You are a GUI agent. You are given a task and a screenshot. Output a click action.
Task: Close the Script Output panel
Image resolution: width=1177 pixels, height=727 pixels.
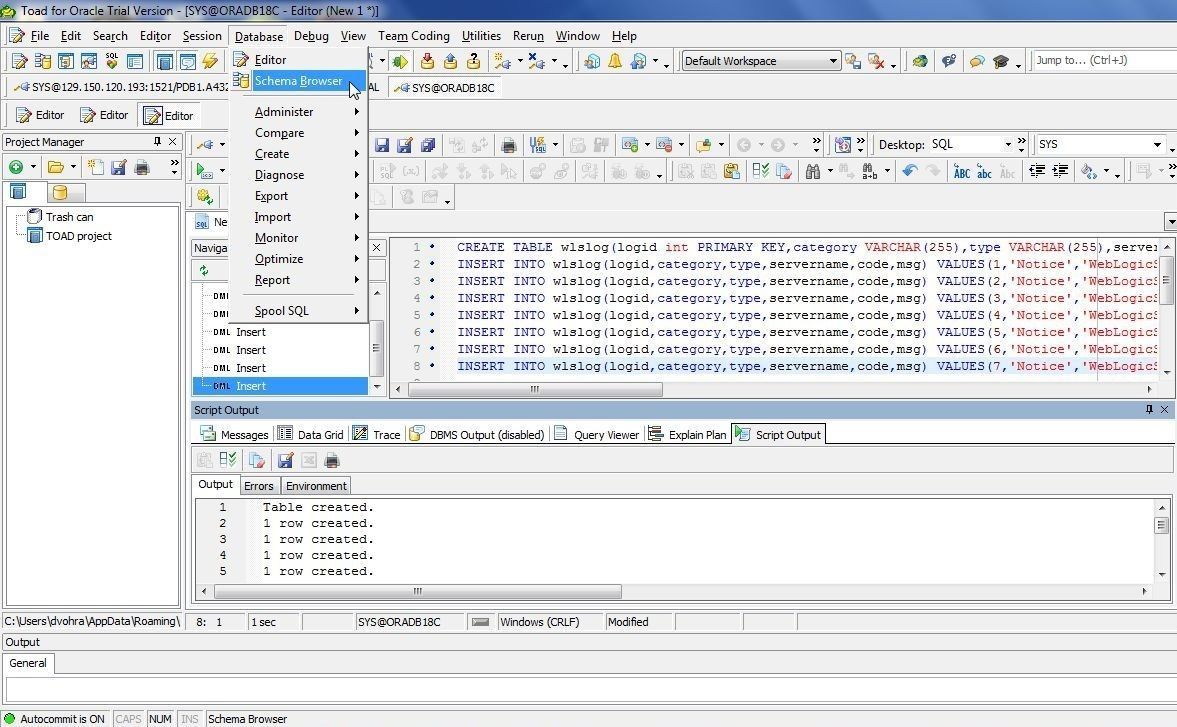click(1165, 410)
